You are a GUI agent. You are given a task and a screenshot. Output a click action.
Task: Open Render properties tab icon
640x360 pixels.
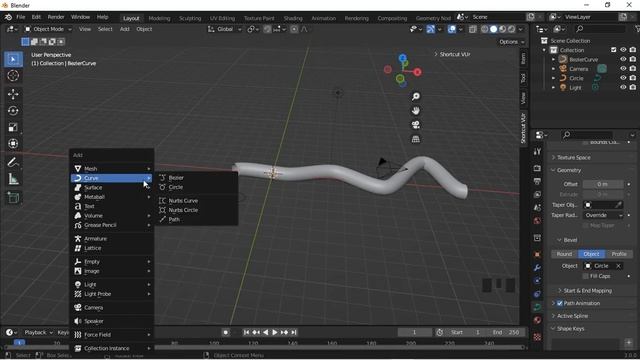[537, 168]
